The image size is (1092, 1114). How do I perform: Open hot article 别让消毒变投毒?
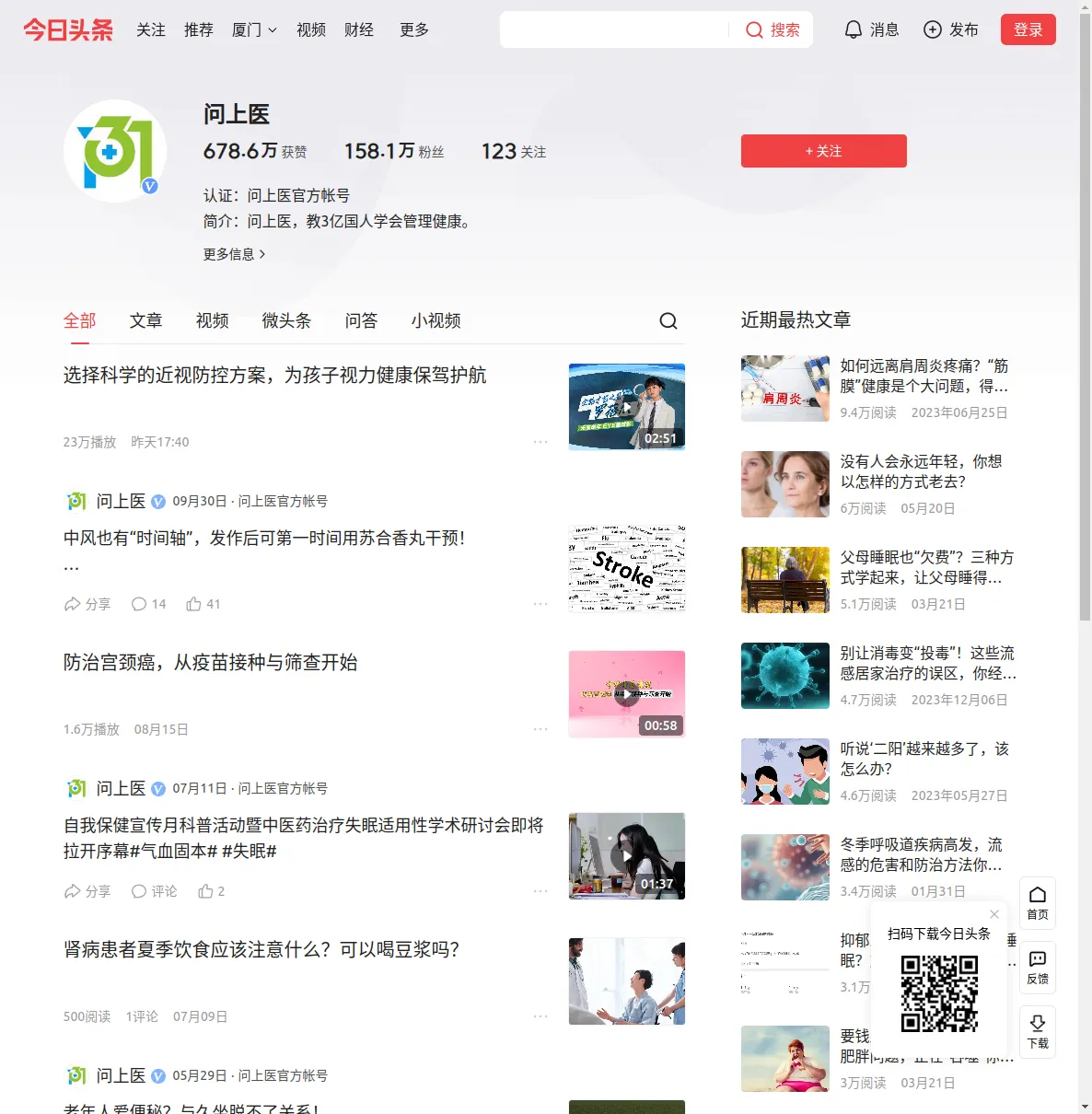[928, 663]
